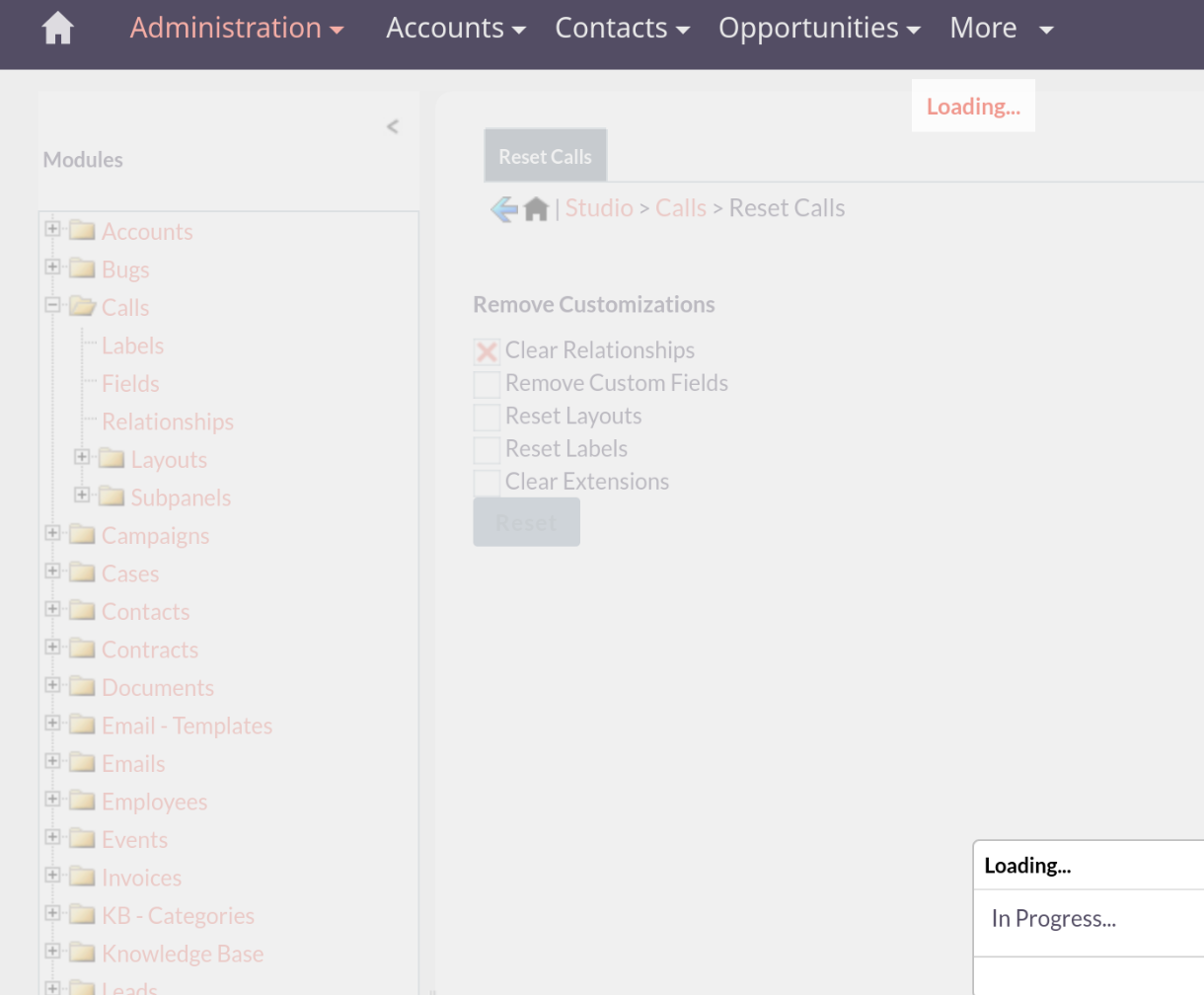Collapse the Modules sidebar with the arrow
The height and width of the screenshot is (995, 1204).
click(393, 126)
